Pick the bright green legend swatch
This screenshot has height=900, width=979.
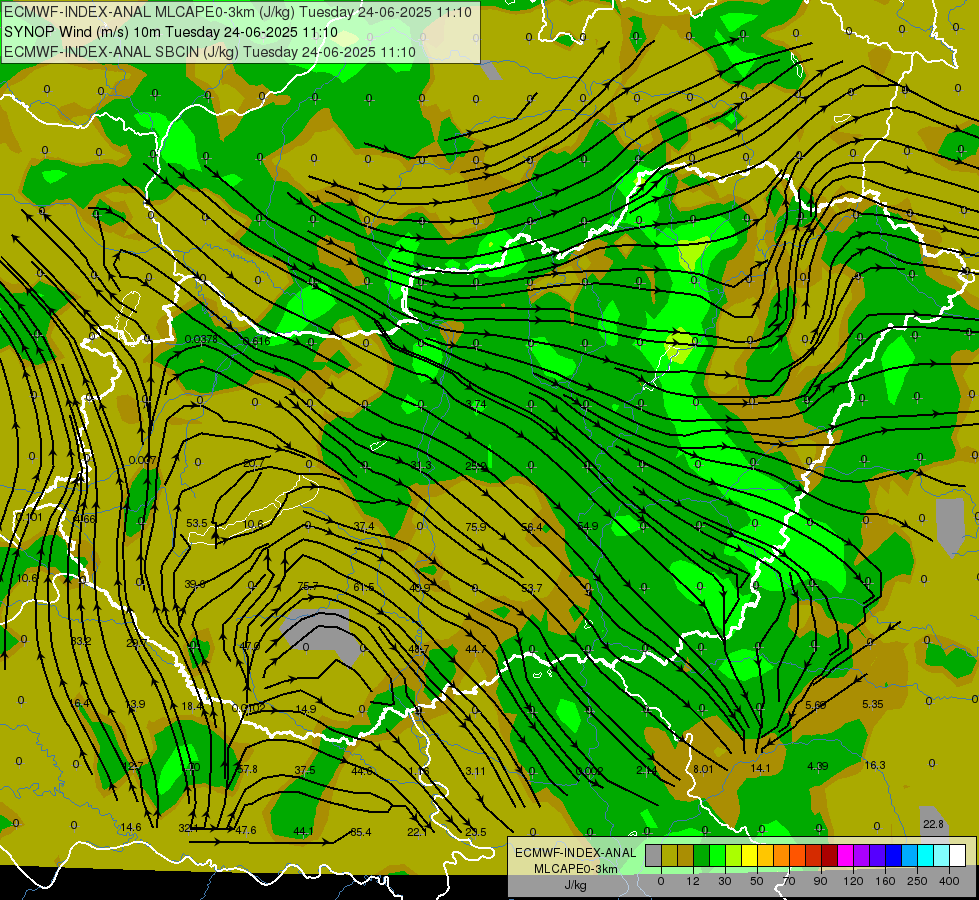click(717, 856)
